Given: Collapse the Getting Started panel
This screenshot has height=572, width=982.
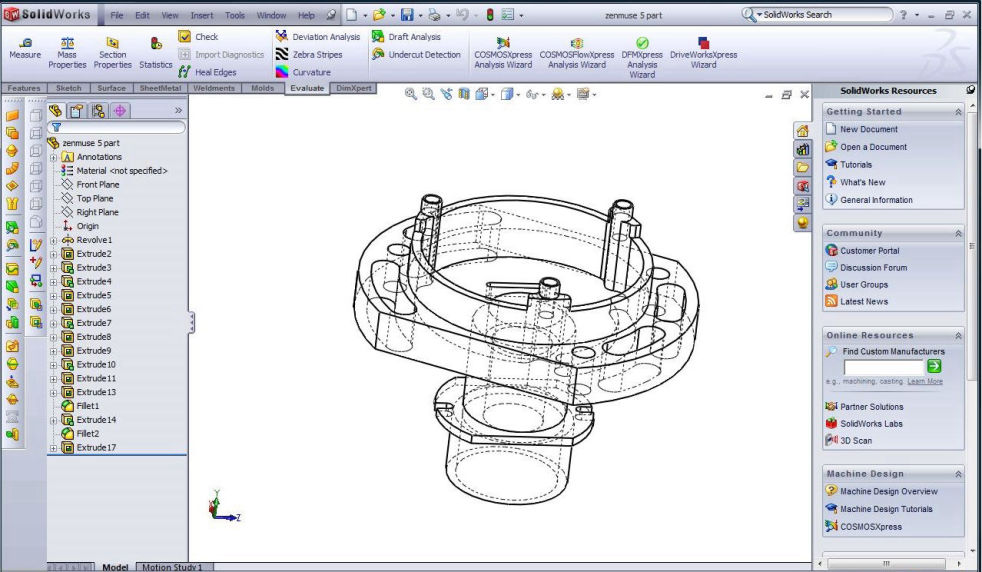Looking at the screenshot, I should pyautogui.click(x=958, y=112).
